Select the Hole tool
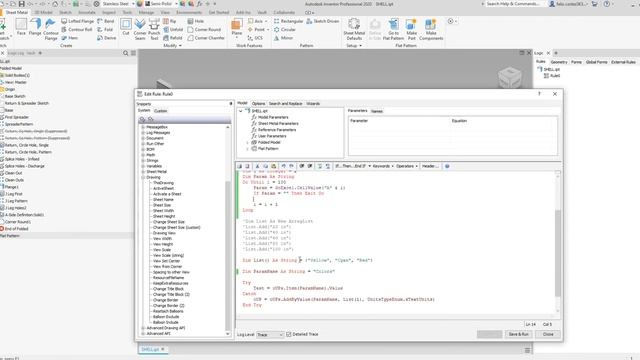This screenshot has width=640, height=360. tap(196, 21)
